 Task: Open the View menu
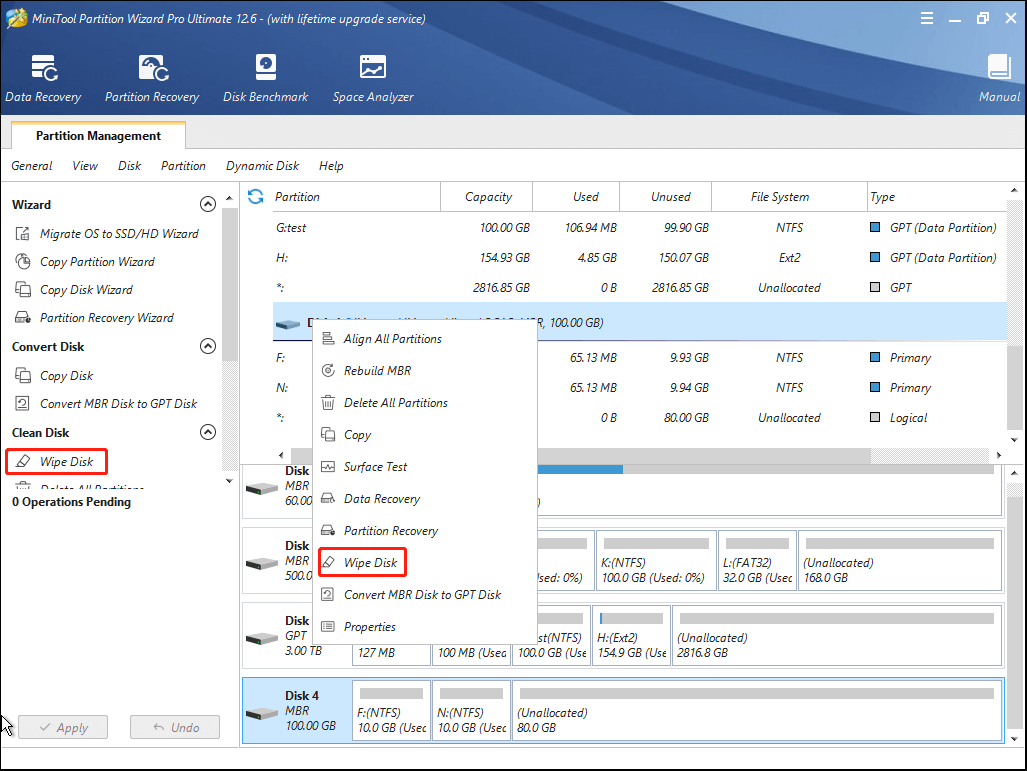click(x=84, y=166)
